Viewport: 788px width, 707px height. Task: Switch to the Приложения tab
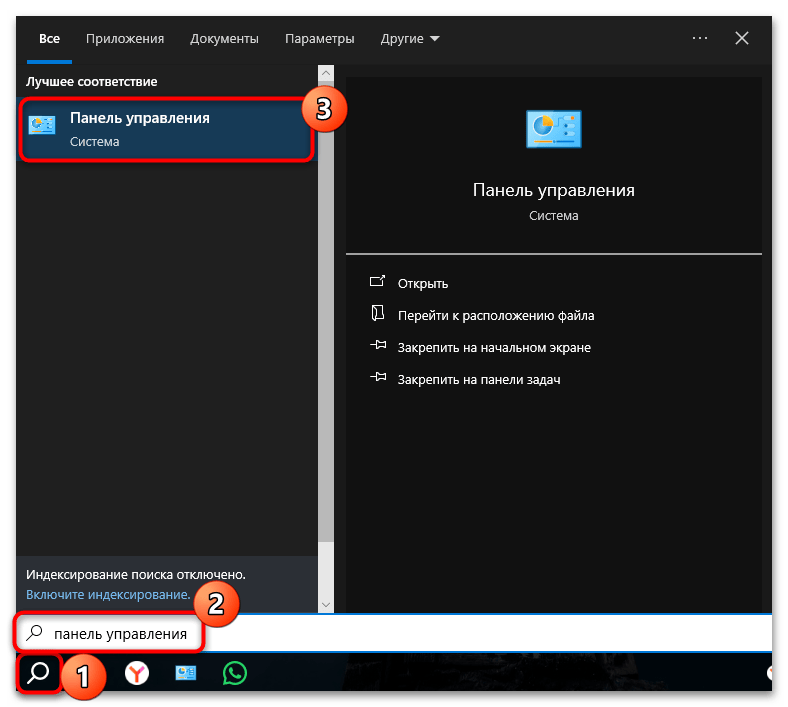tap(125, 39)
